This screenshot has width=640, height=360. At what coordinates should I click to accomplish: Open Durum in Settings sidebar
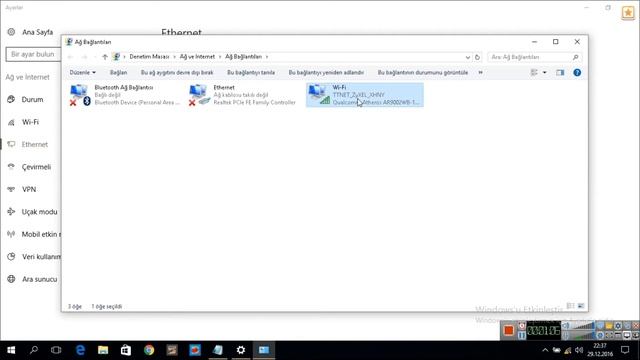[x=31, y=100]
